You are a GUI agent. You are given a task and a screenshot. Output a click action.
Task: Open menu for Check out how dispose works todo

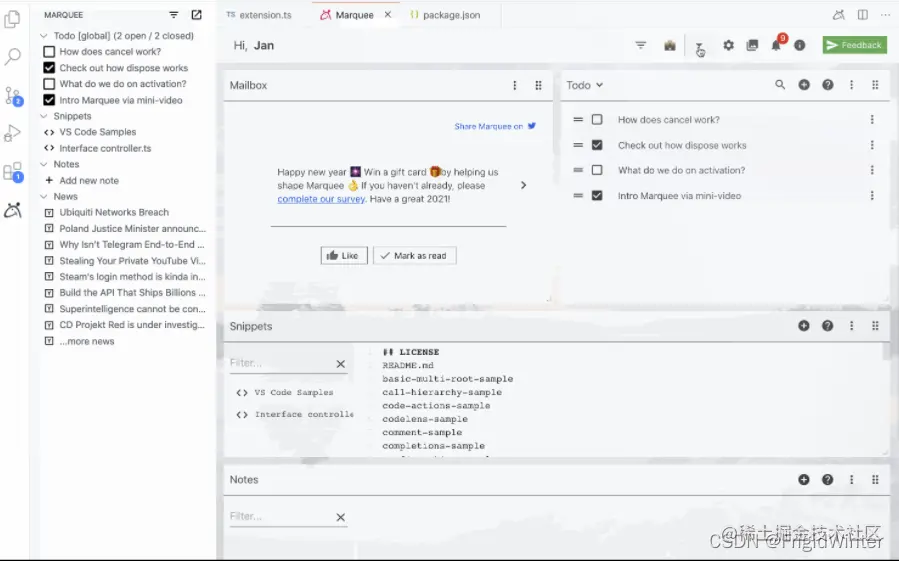coord(872,145)
